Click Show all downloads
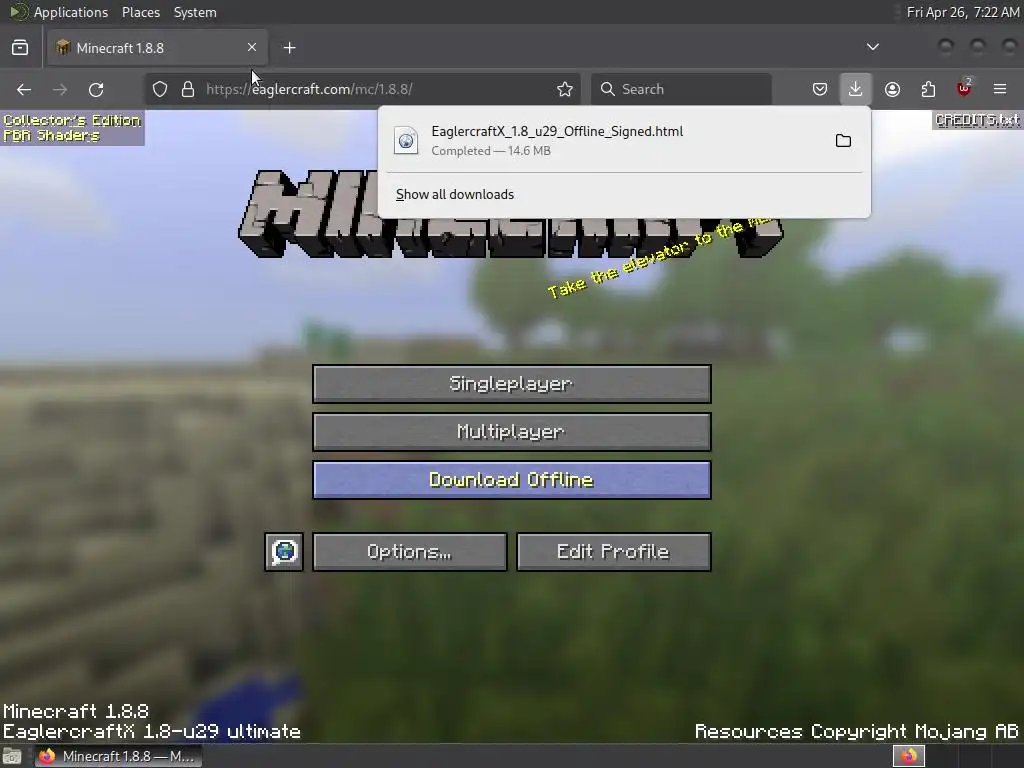Viewport: 1024px width, 768px height. [455, 195]
